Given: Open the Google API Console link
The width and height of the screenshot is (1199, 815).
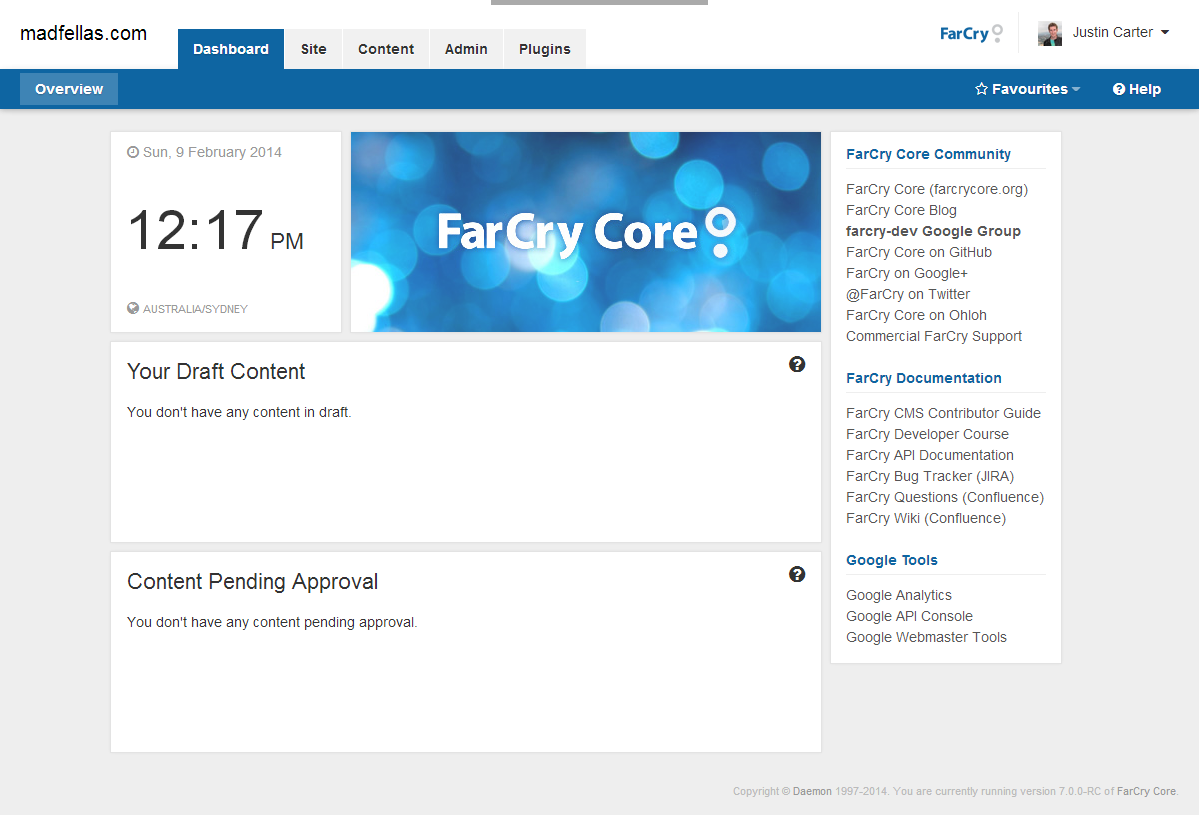Looking at the screenshot, I should 910,616.
